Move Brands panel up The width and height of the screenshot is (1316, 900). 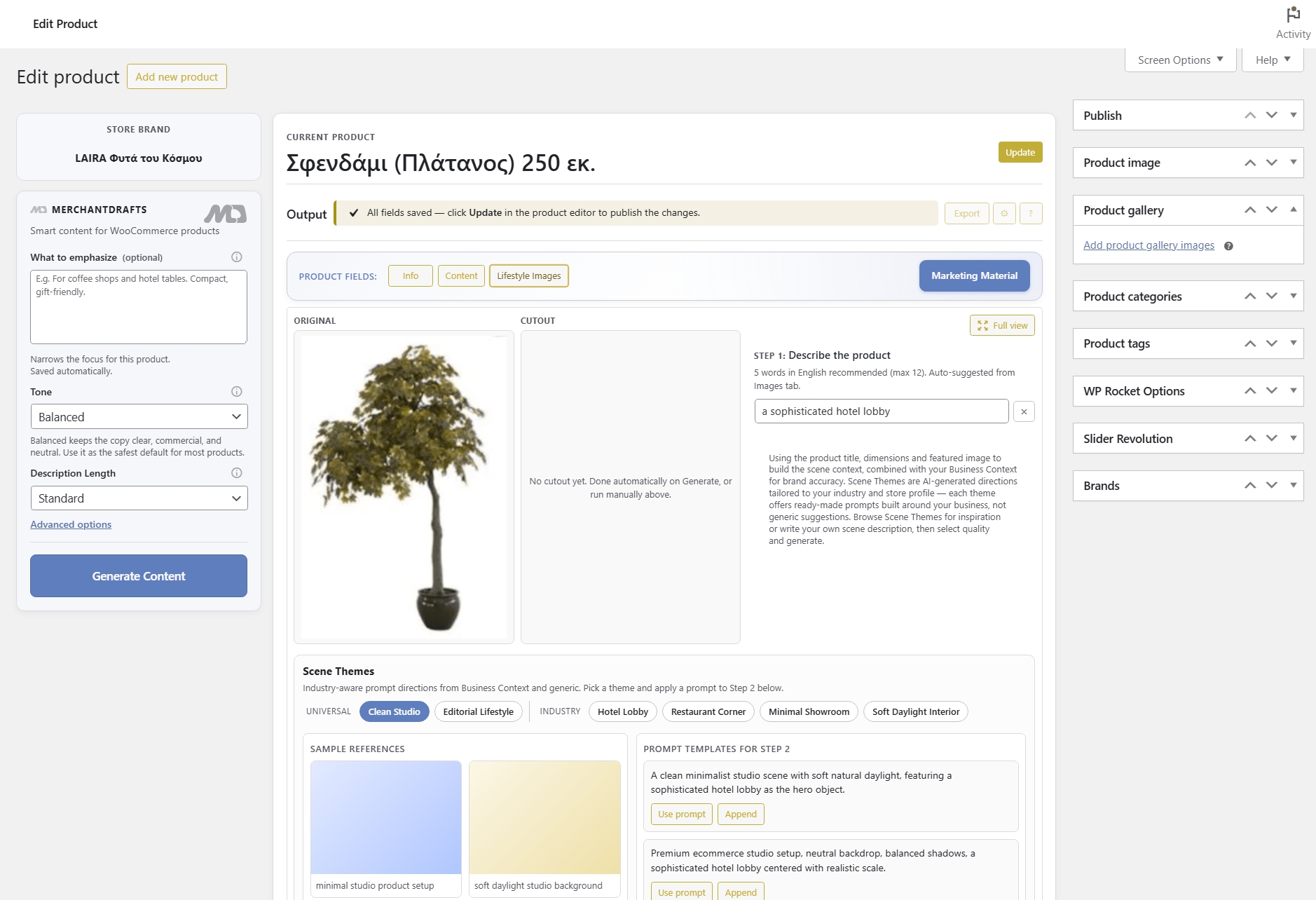[x=1250, y=486]
